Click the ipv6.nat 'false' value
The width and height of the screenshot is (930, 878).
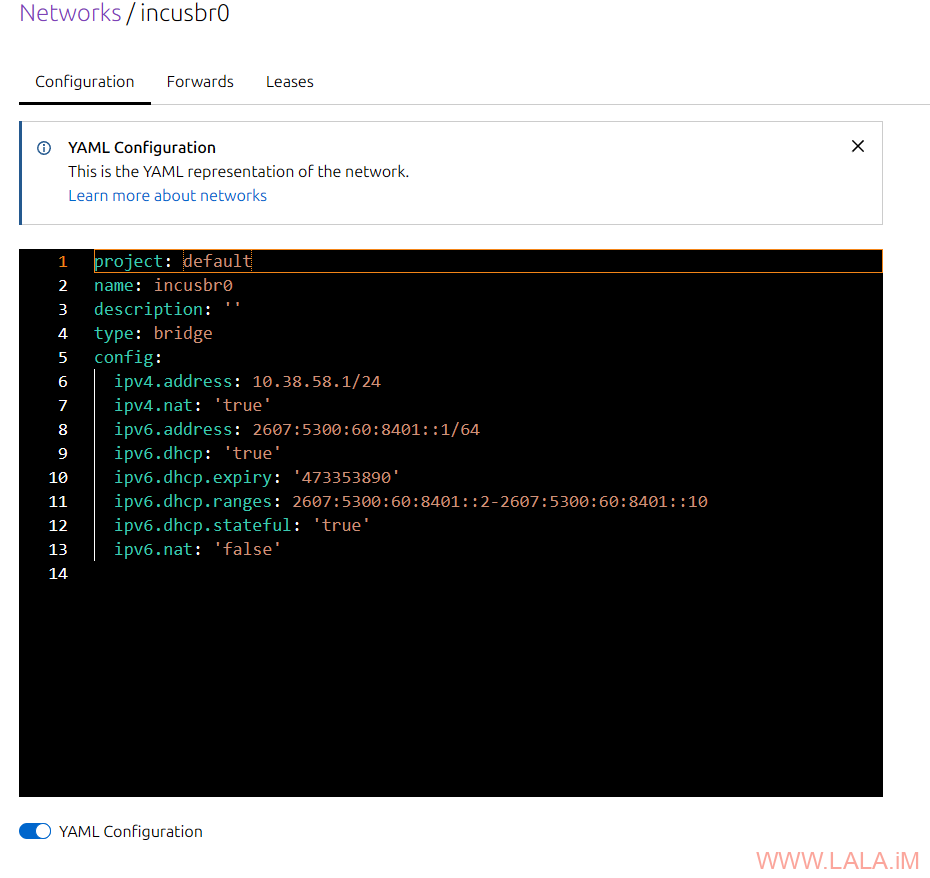click(x=247, y=549)
